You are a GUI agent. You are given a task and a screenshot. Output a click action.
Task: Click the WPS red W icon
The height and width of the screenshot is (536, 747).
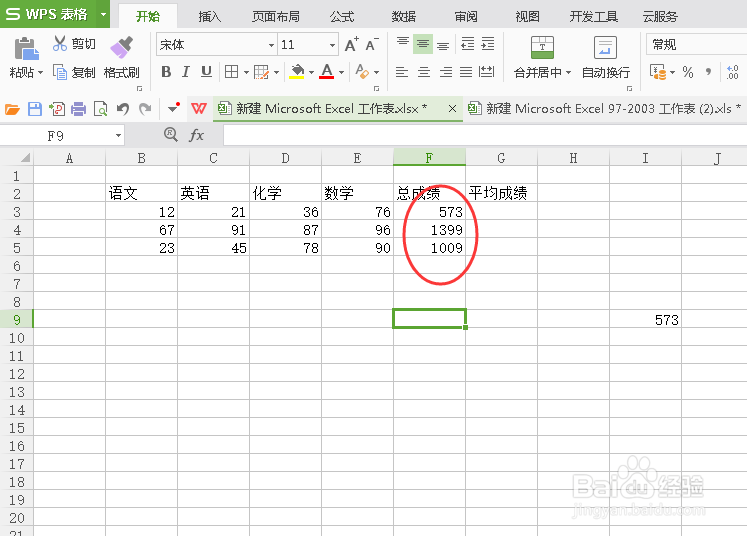(199, 109)
